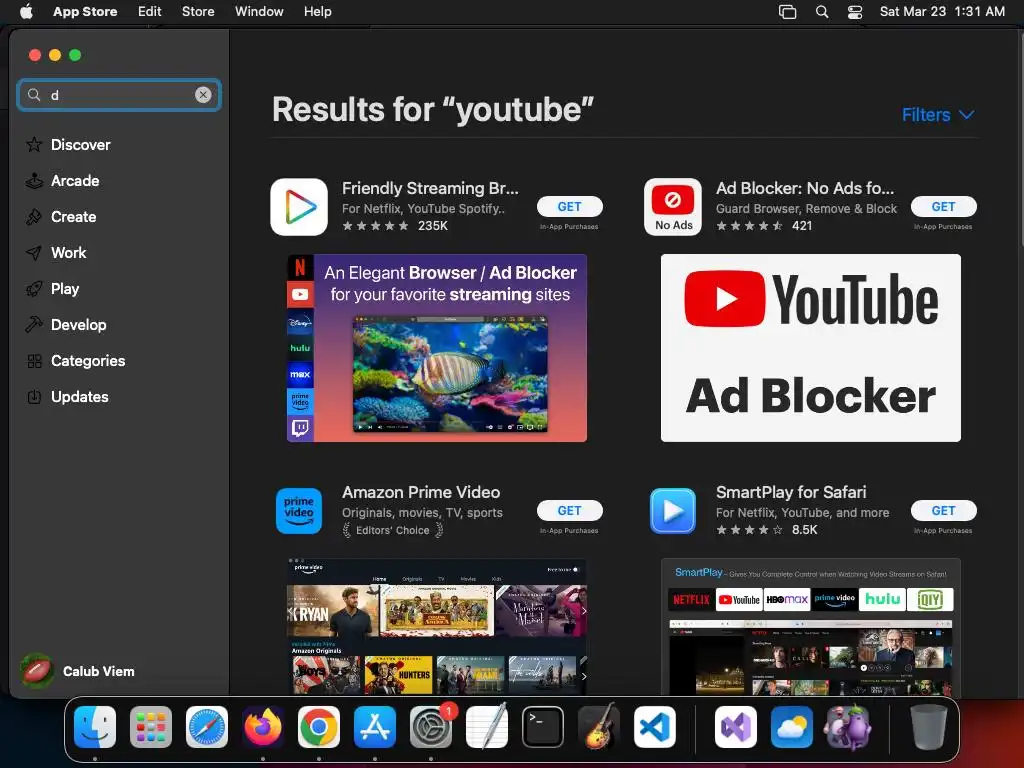
Task: Open the Ad Blocker: No Ads title
Action: [805, 188]
